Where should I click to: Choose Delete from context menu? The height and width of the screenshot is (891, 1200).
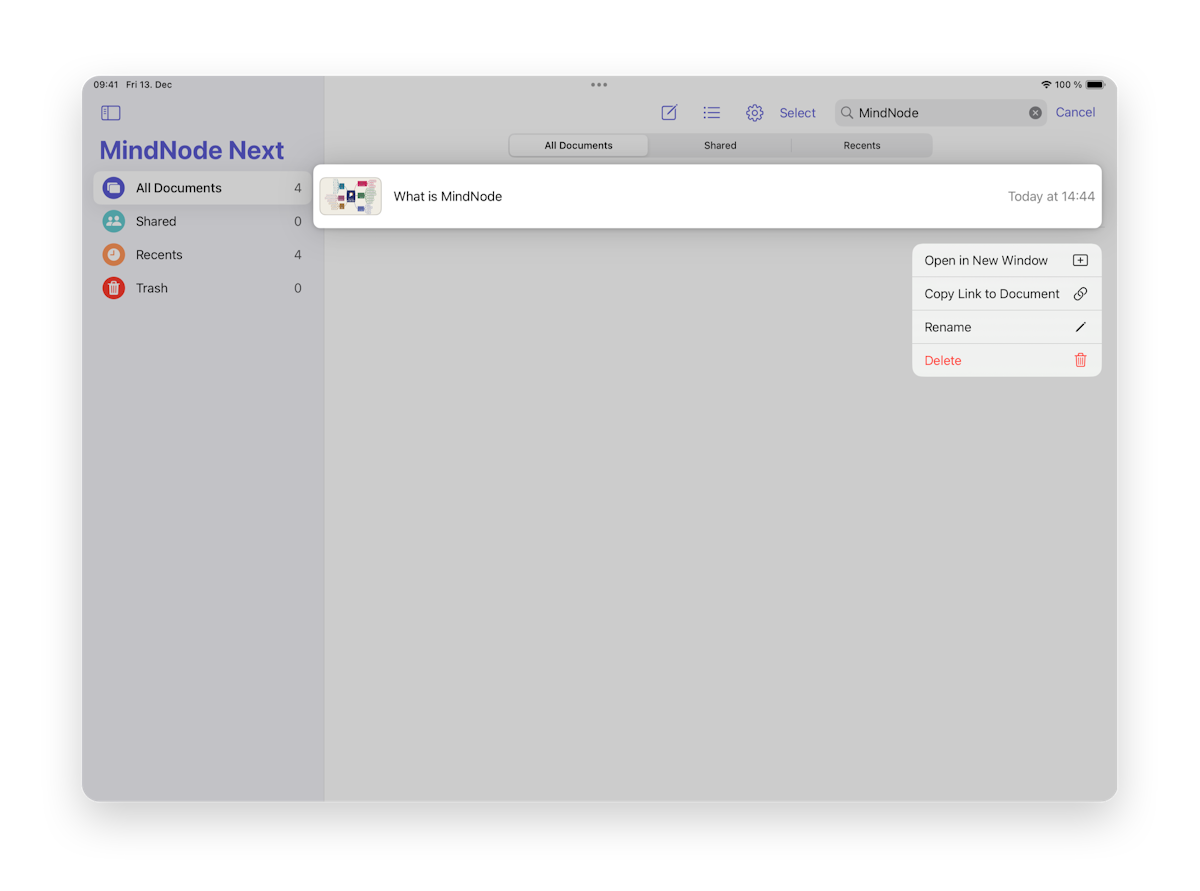click(x=1006, y=360)
